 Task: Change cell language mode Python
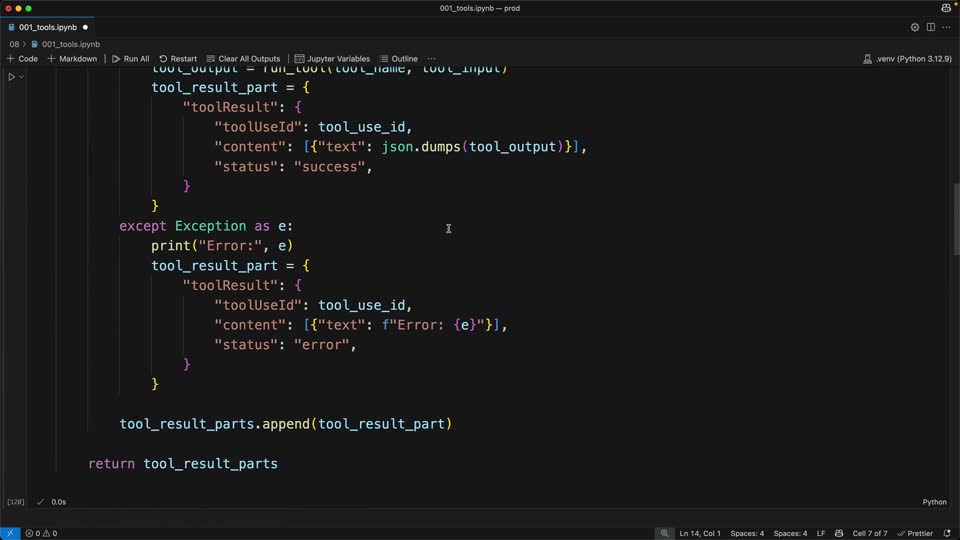[x=934, y=502]
